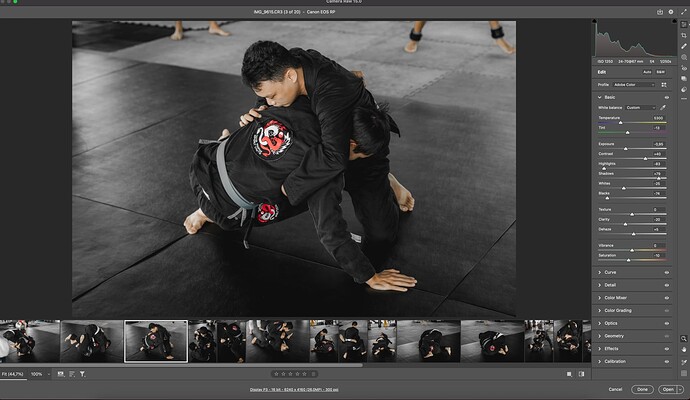Open the workflow options link at bottom
The image size is (690, 400).
coord(294,389)
